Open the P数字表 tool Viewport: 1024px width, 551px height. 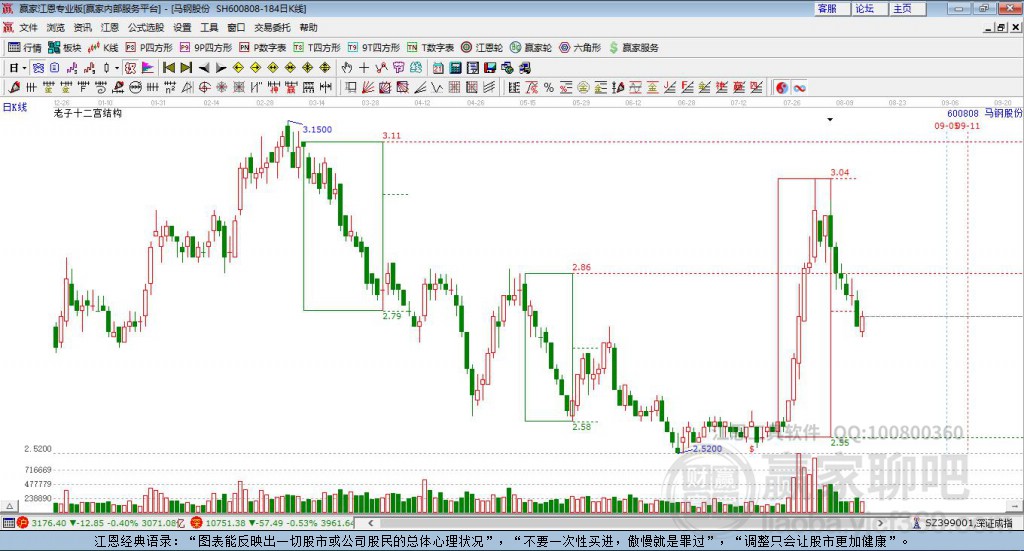(263, 48)
